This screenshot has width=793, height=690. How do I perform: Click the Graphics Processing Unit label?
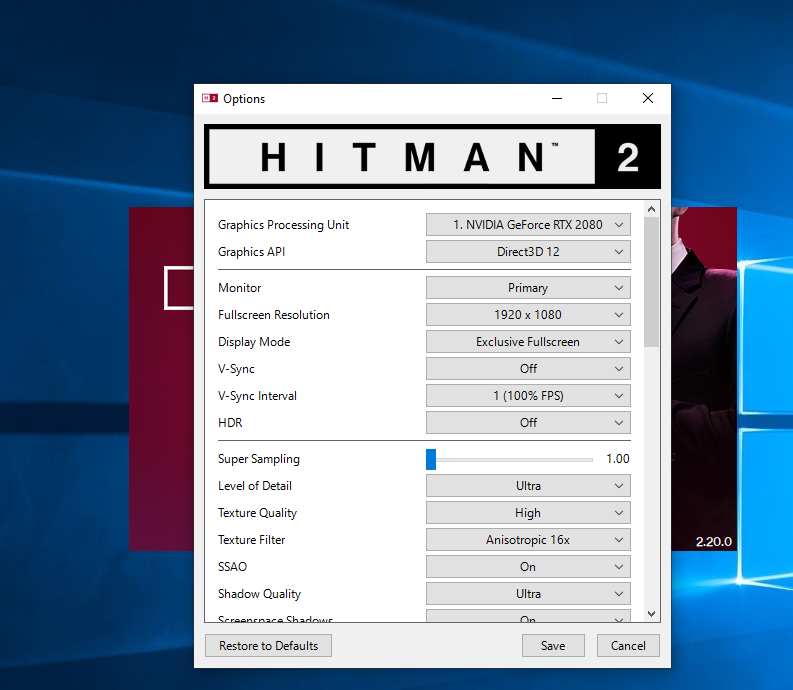click(x=283, y=225)
